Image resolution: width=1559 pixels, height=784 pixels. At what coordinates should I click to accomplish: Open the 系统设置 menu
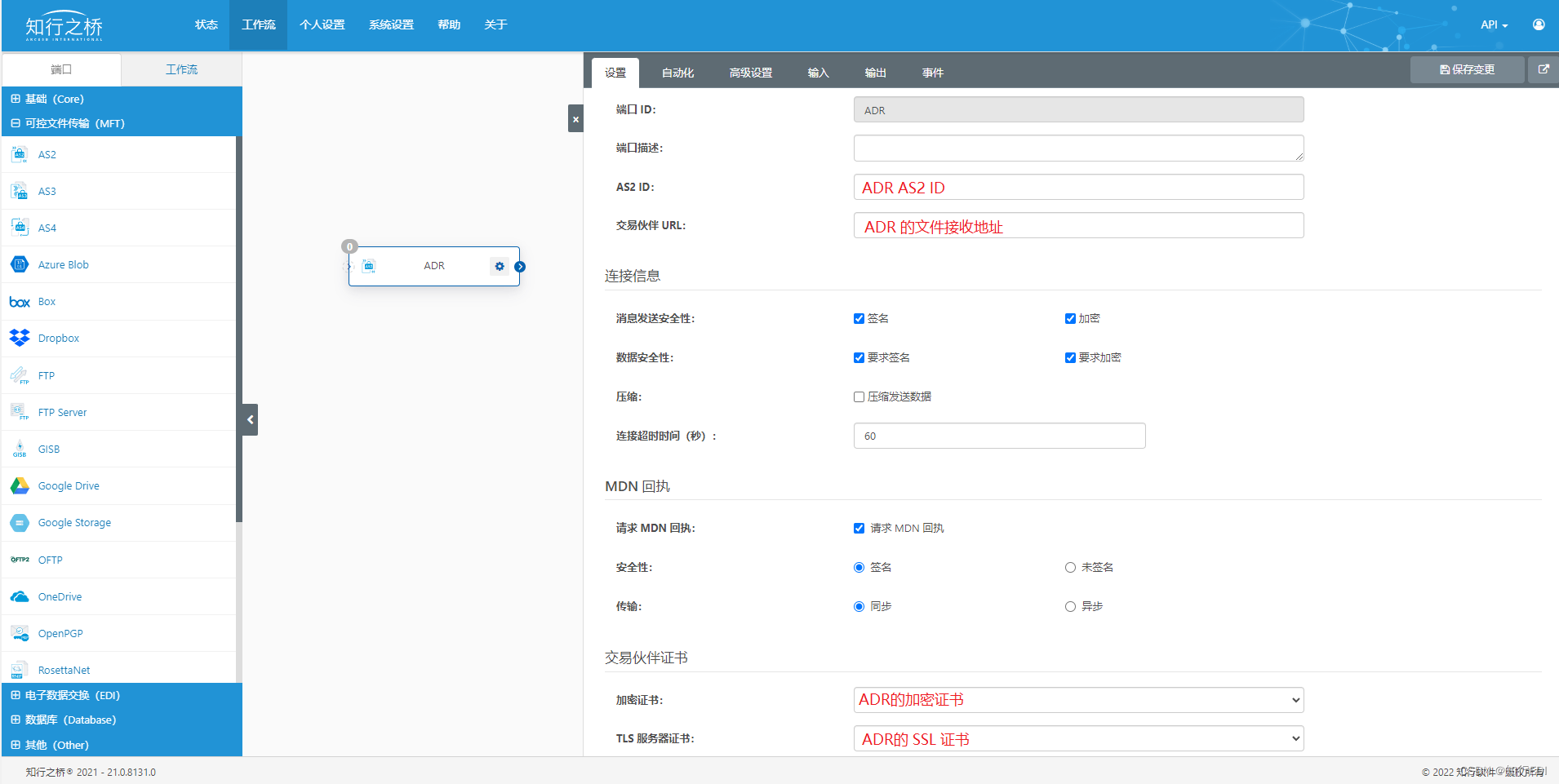pos(391,24)
